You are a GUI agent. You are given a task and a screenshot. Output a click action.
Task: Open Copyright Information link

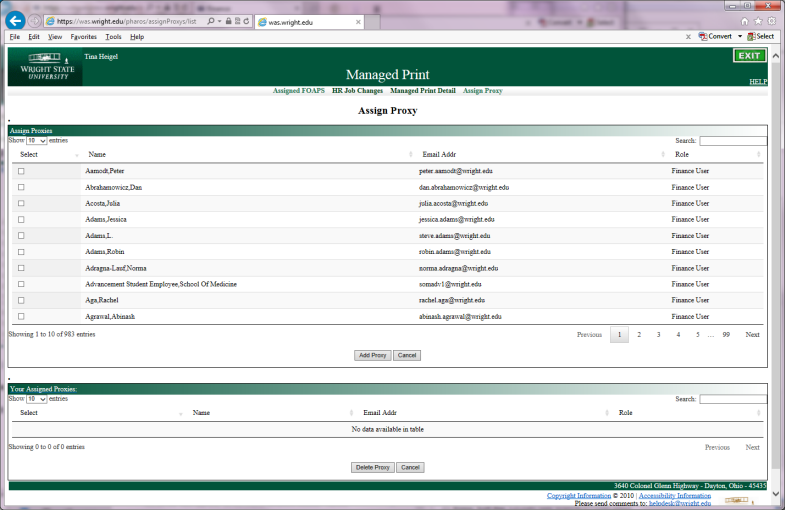point(579,495)
